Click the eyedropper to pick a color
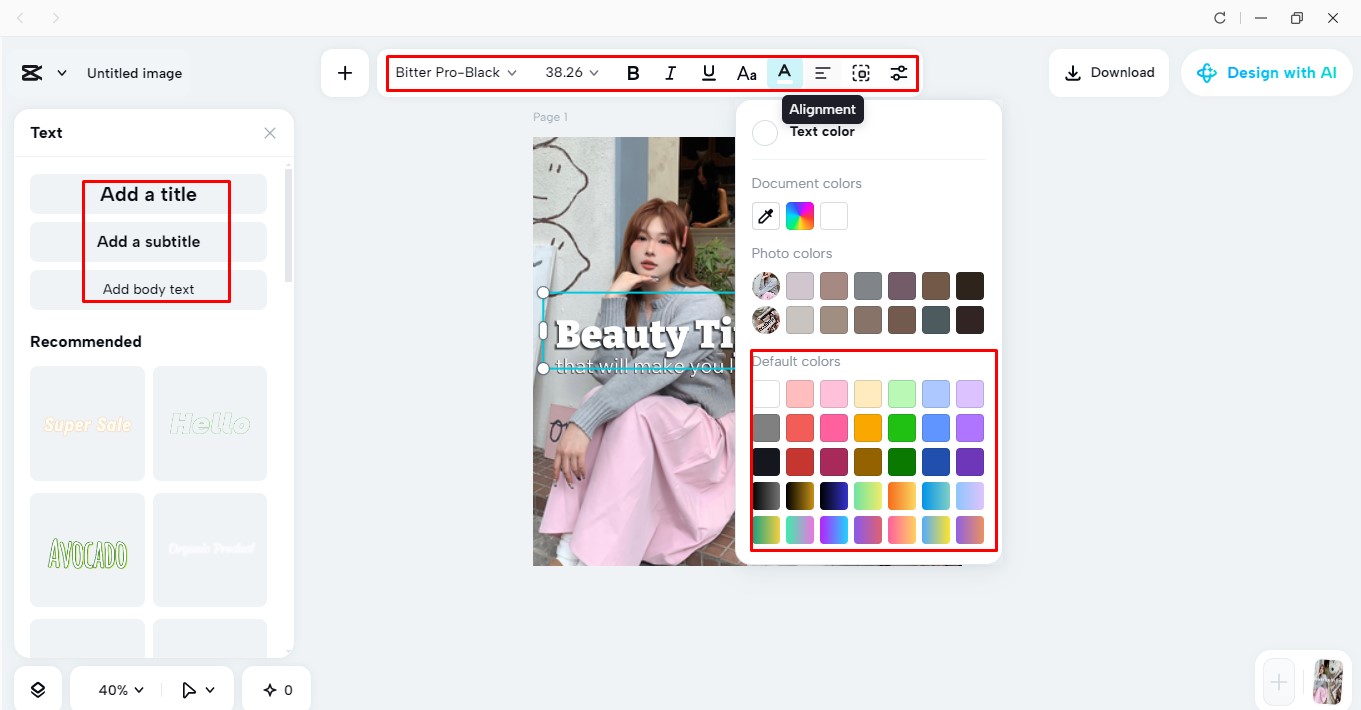The width and height of the screenshot is (1361, 710). (765, 215)
